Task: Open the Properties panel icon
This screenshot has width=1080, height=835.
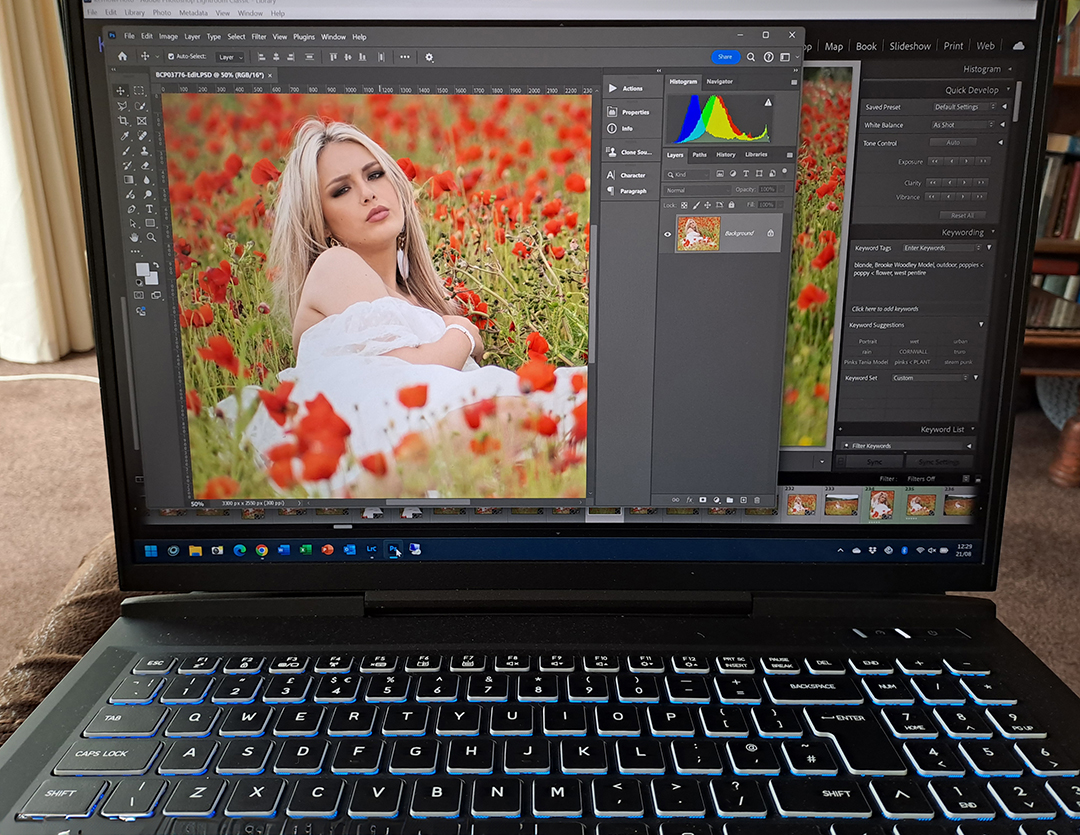Action: point(612,112)
